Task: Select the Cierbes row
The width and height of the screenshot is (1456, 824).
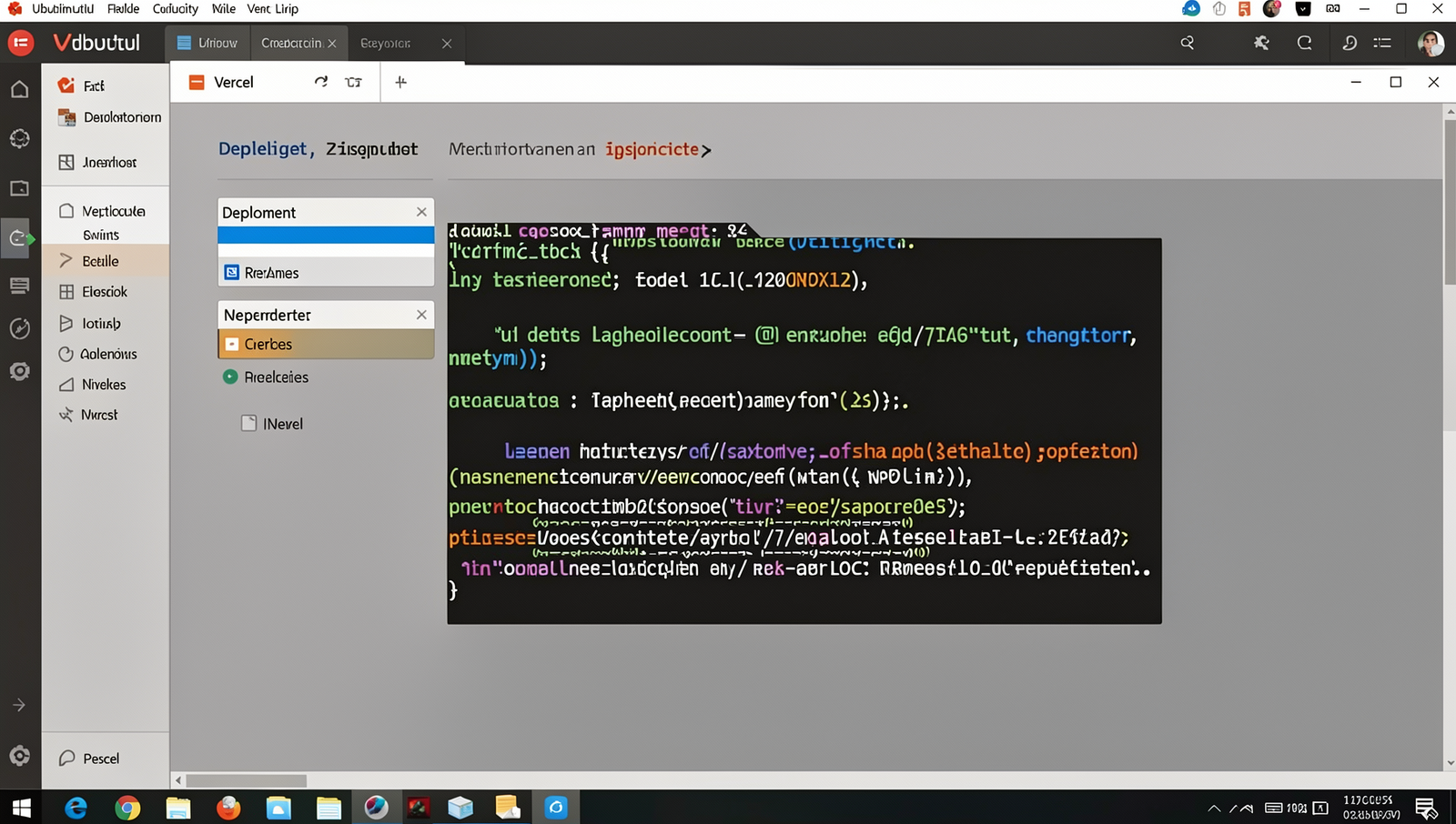Action: 326,344
